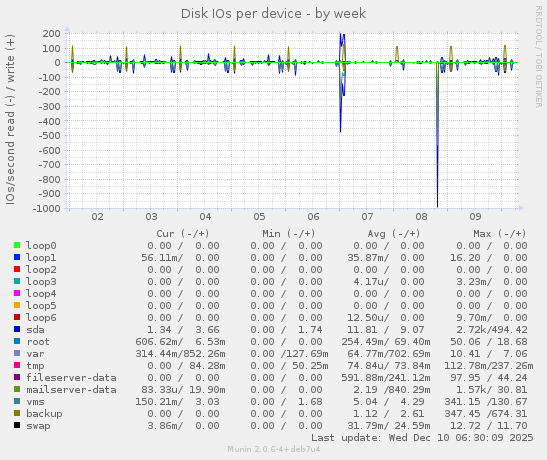Click the red loop2 legend swatch
The image size is (547, 460).
point(17,269)
